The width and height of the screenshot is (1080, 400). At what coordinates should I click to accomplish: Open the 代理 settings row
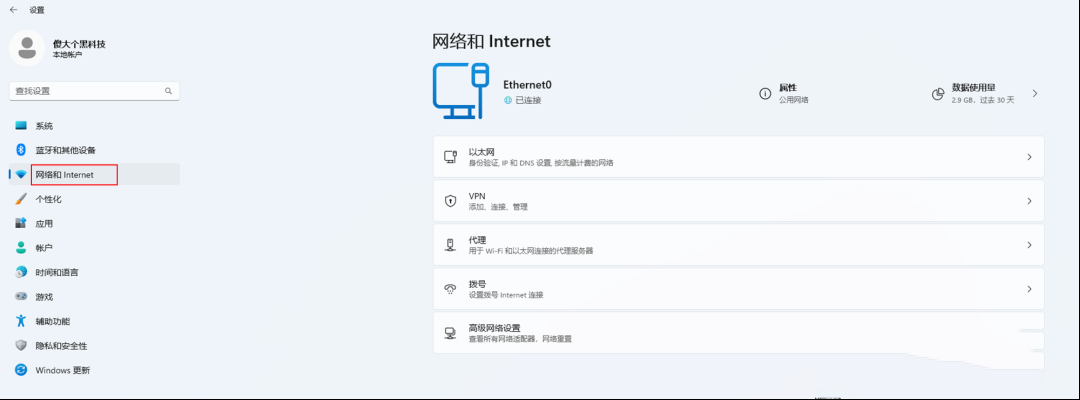(x=738, y=245)
